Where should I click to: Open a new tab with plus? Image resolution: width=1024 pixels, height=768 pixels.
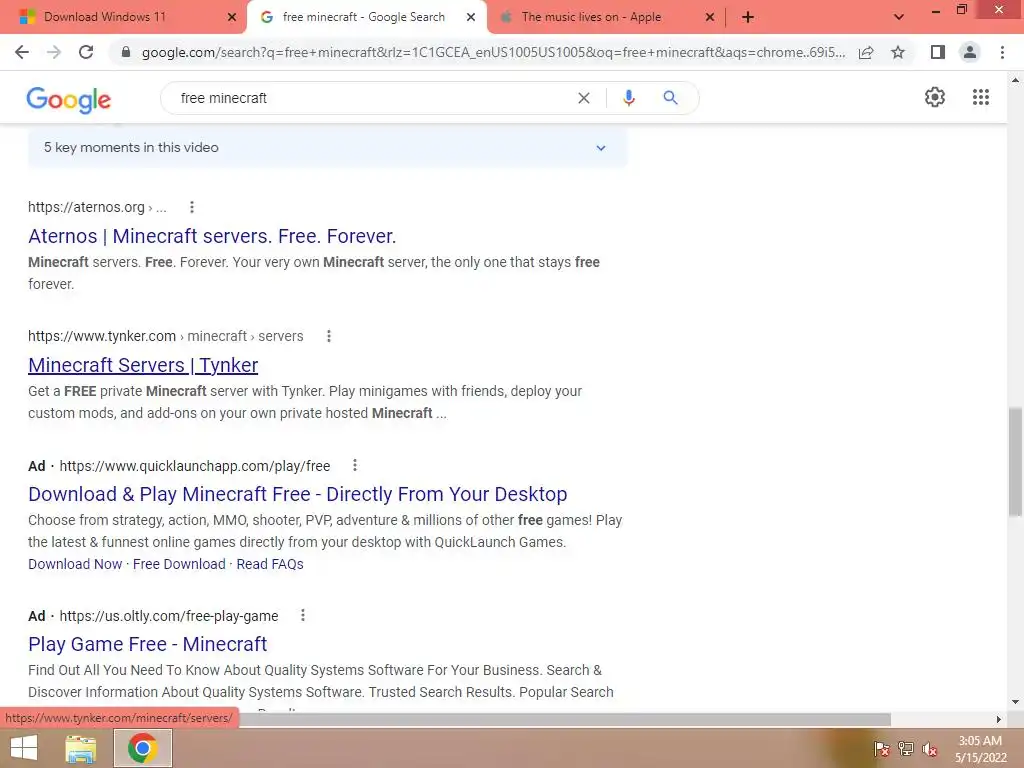pos(748,17)
